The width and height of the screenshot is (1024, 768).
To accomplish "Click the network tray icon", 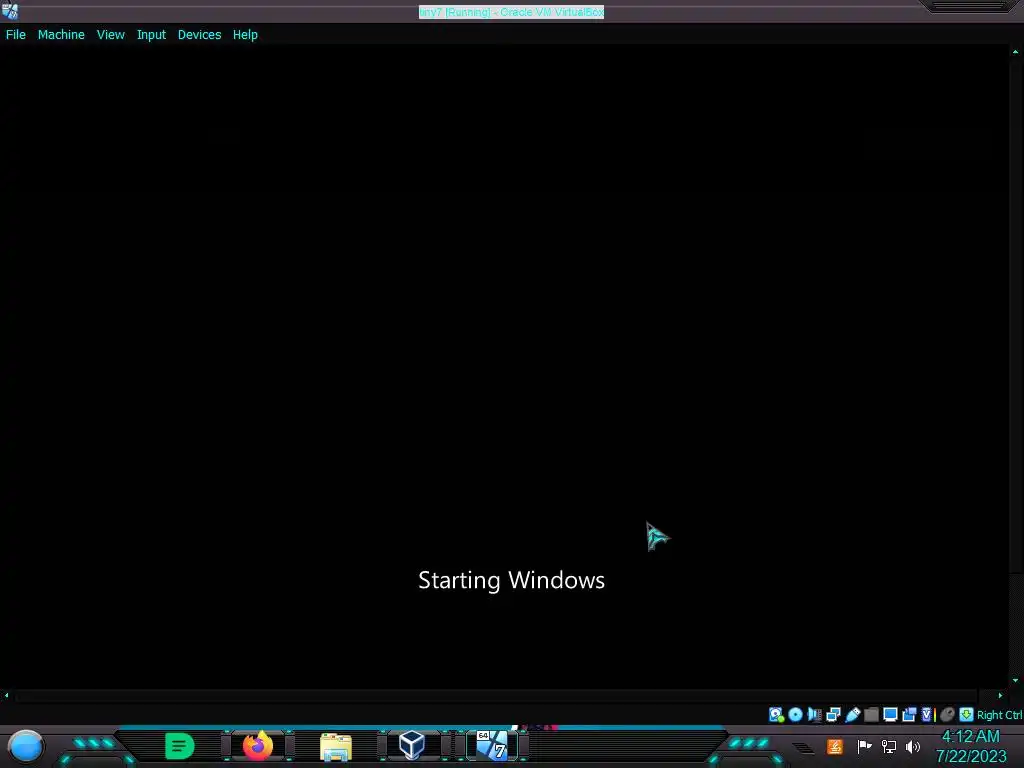I will [889, 746].
